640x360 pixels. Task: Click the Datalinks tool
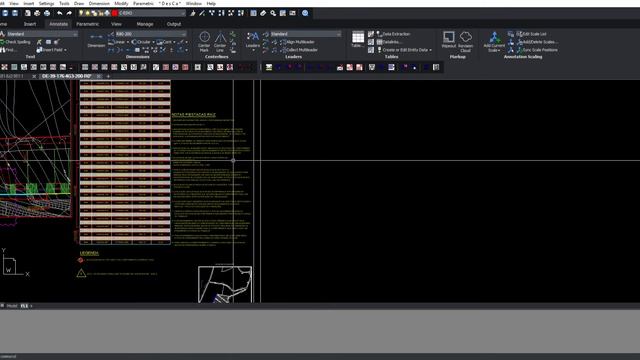(389, 42)
